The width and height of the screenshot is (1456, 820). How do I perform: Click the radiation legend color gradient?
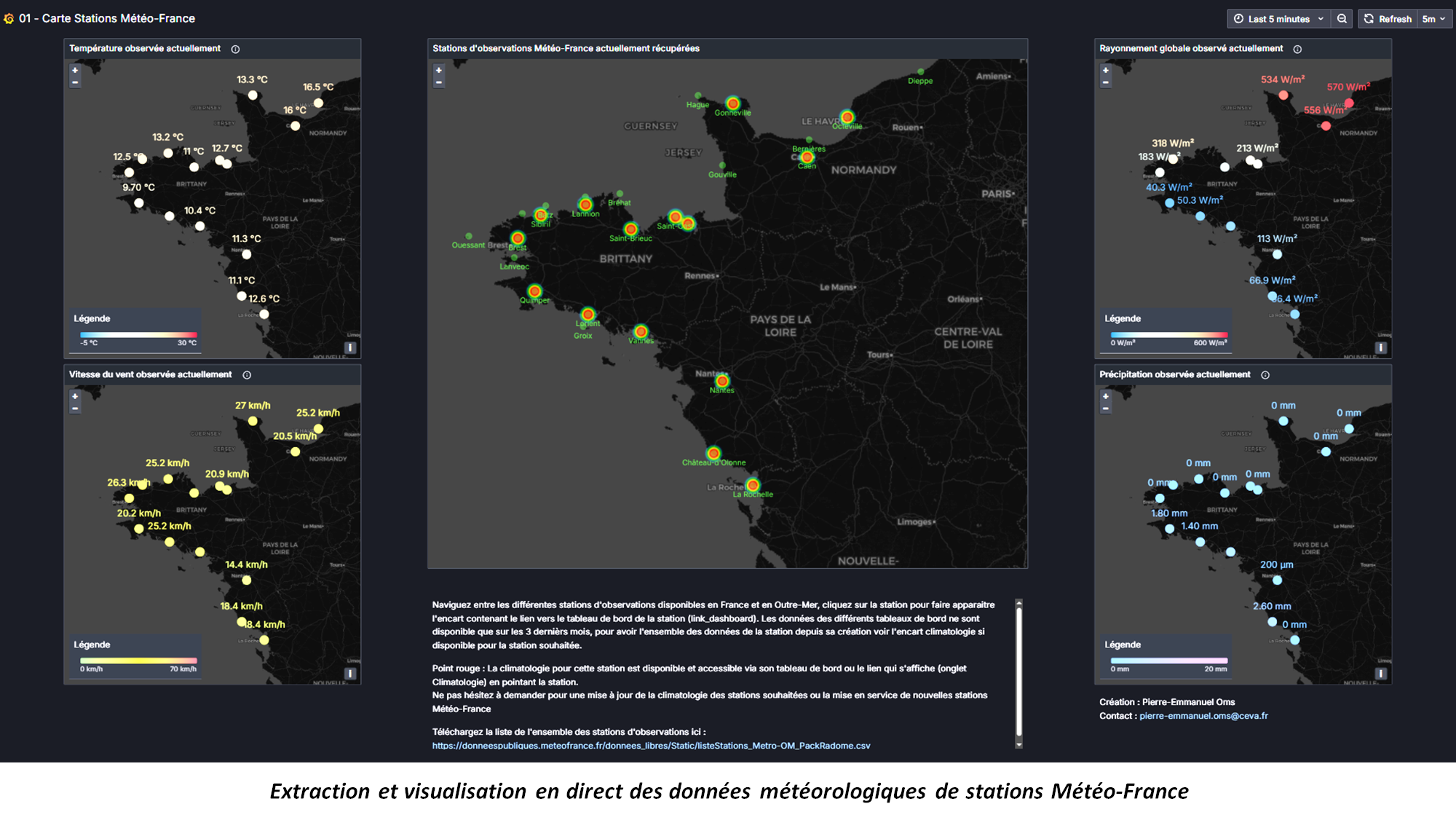[x=1169, y=335]
